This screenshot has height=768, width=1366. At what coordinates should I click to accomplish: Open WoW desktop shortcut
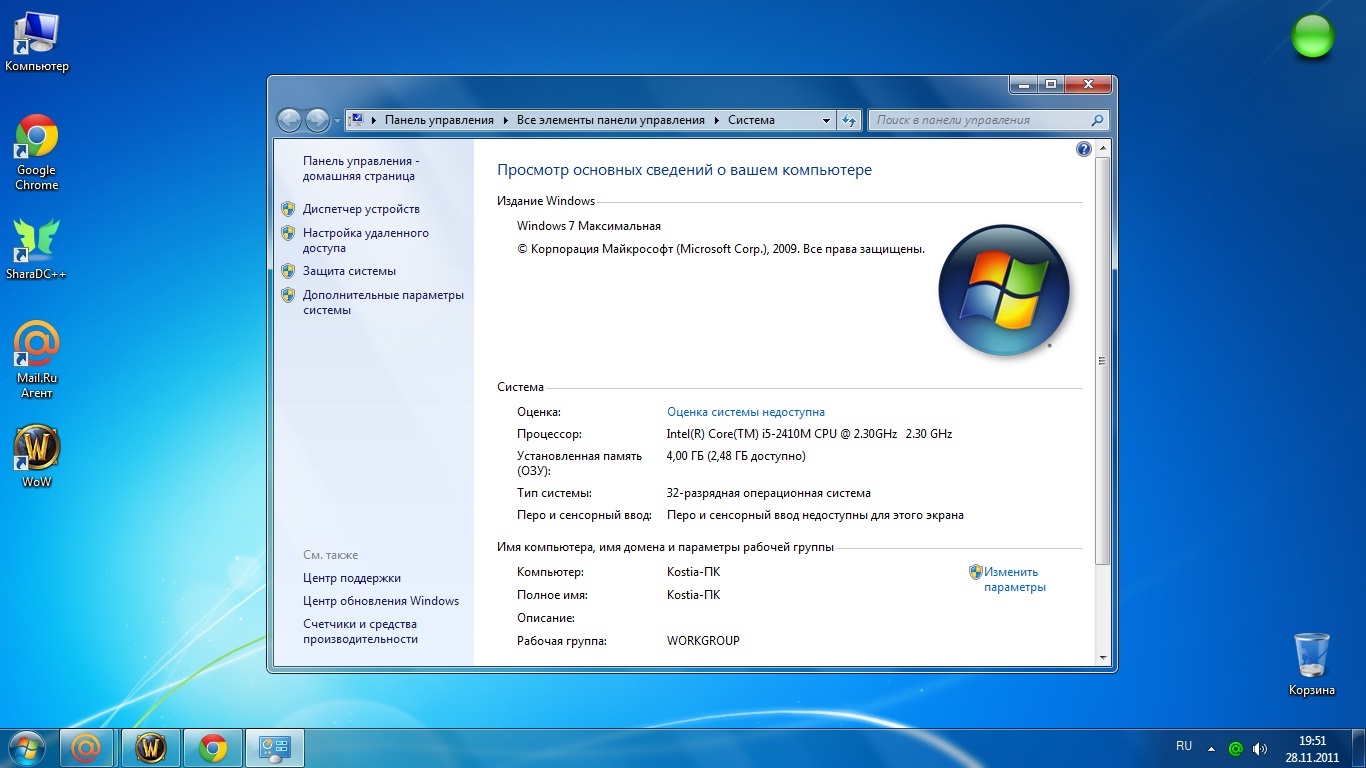(x=37, y=449)
